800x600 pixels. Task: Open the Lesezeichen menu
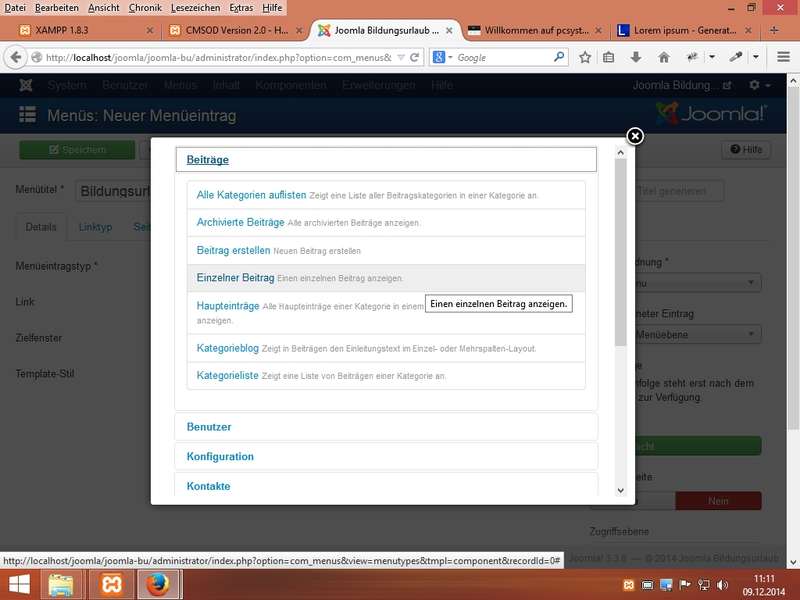coord(195,8)
